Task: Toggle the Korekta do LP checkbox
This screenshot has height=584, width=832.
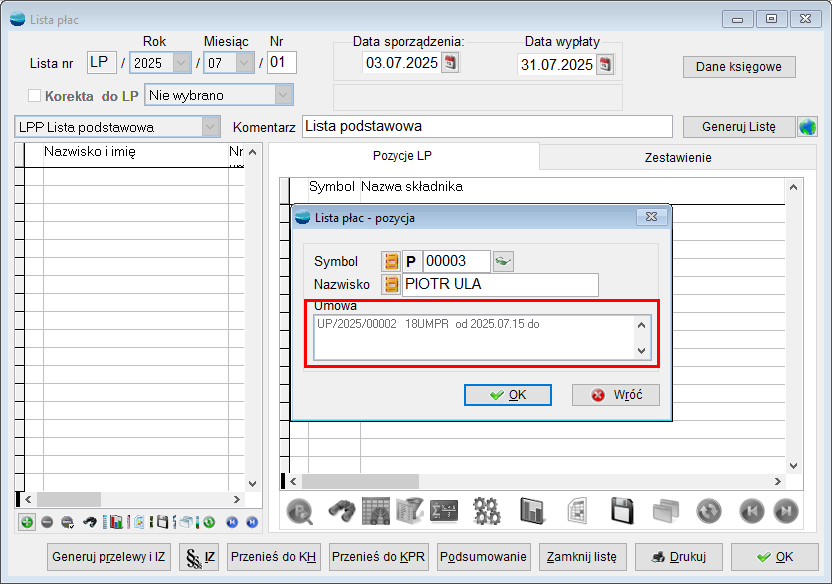Action: click(x=34, y=95)
